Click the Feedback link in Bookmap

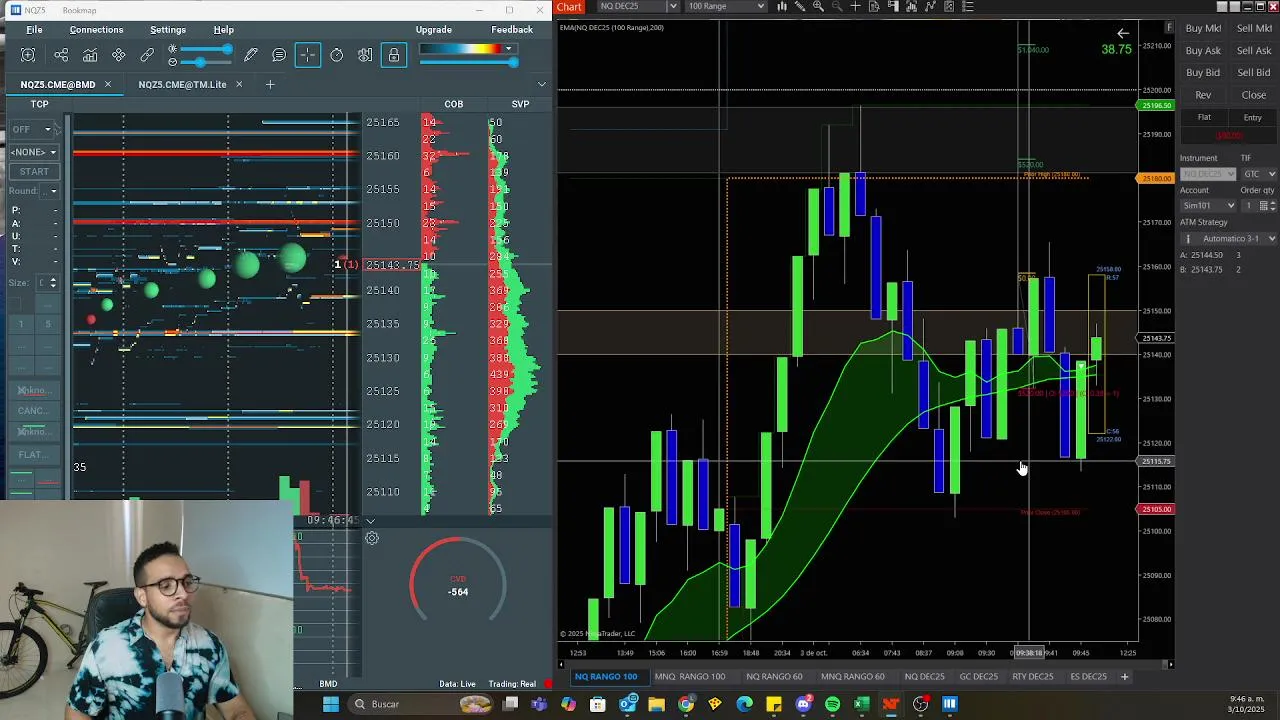pos(512,30)
